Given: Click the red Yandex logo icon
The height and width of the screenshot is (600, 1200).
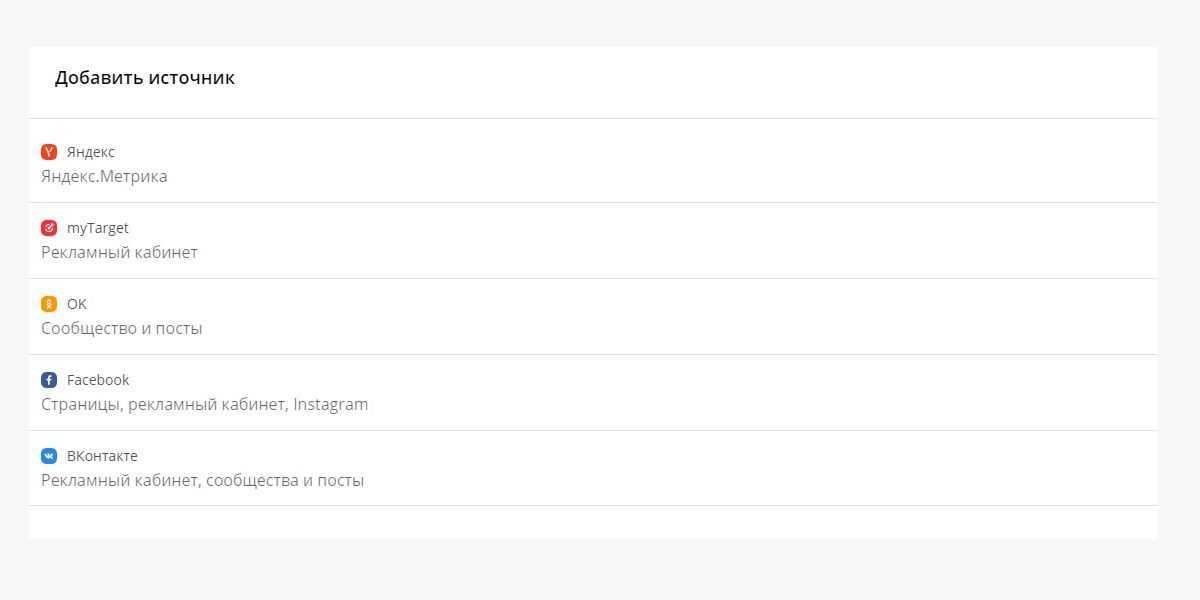Looking at the screenshot, I should [49, 152].
